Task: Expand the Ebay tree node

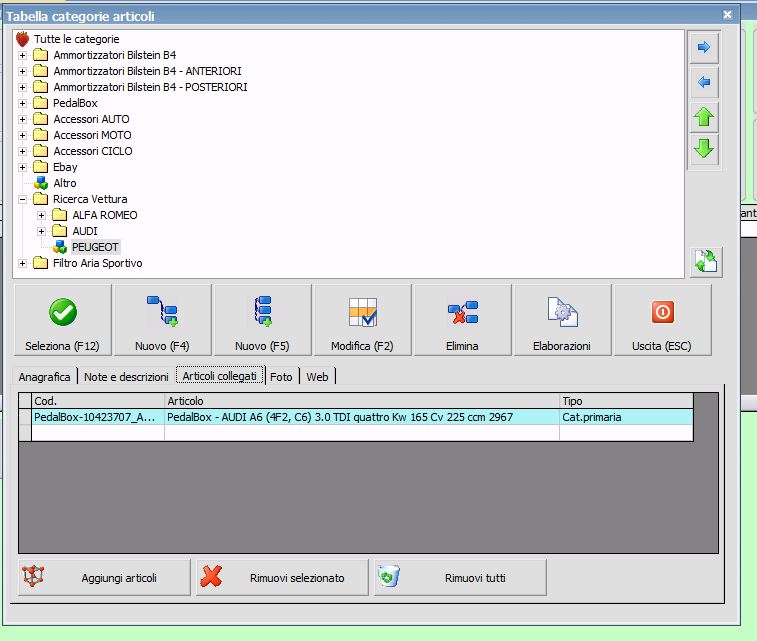Action: pyautogui.click(x=22, y=167)
